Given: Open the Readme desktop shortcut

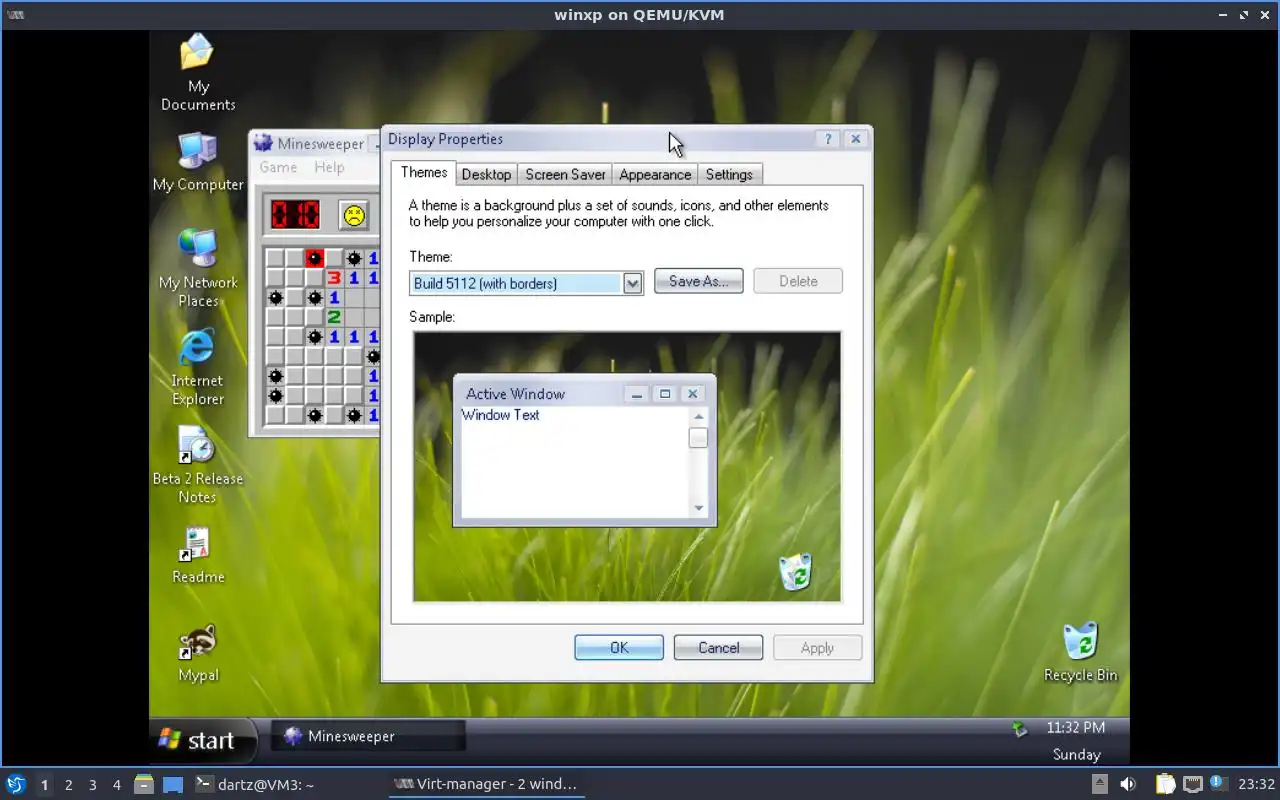Looking at the screenshot, I should click(x=197, y=555).
